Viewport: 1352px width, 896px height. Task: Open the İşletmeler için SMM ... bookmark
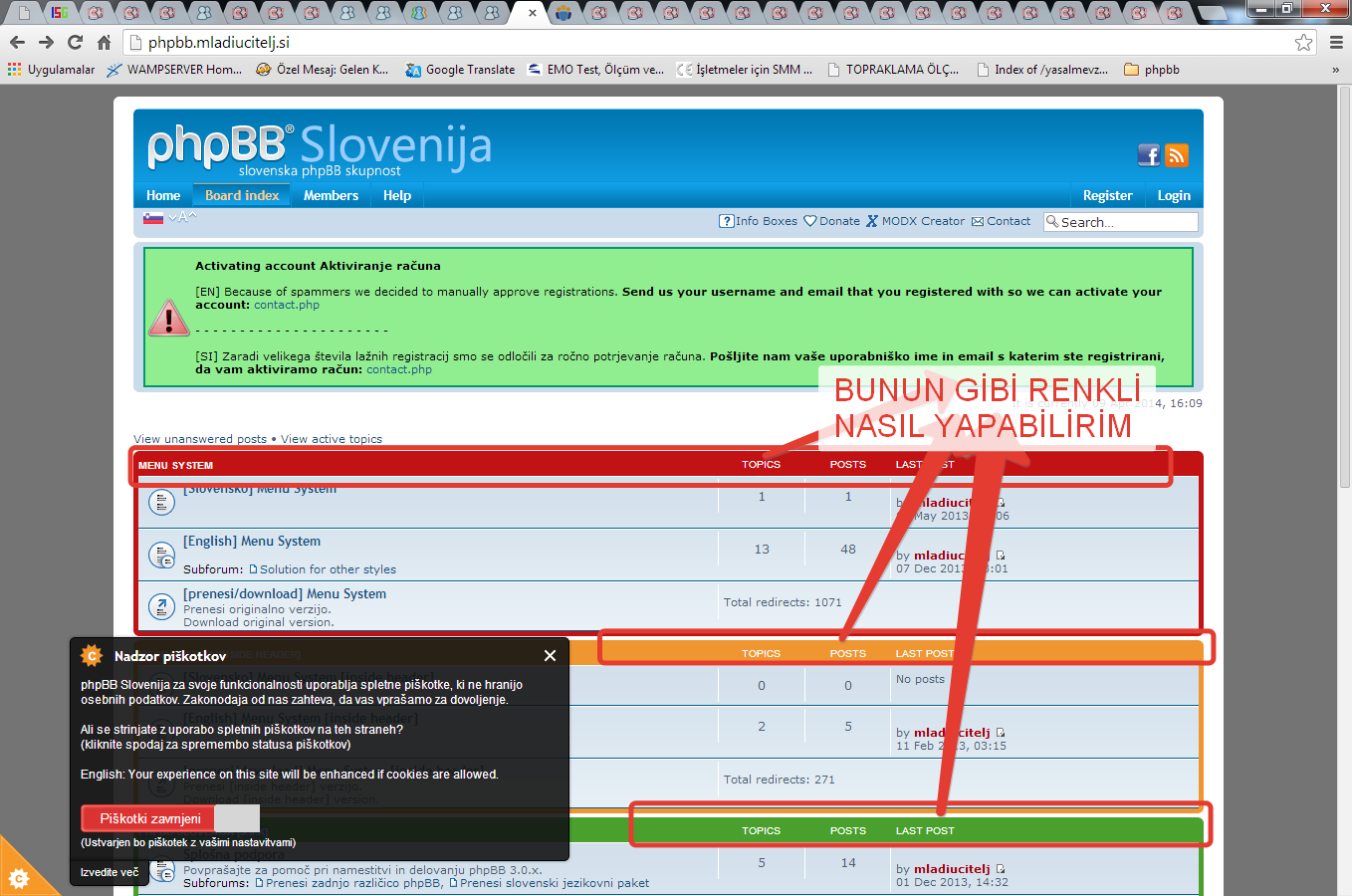pos(745,70)
